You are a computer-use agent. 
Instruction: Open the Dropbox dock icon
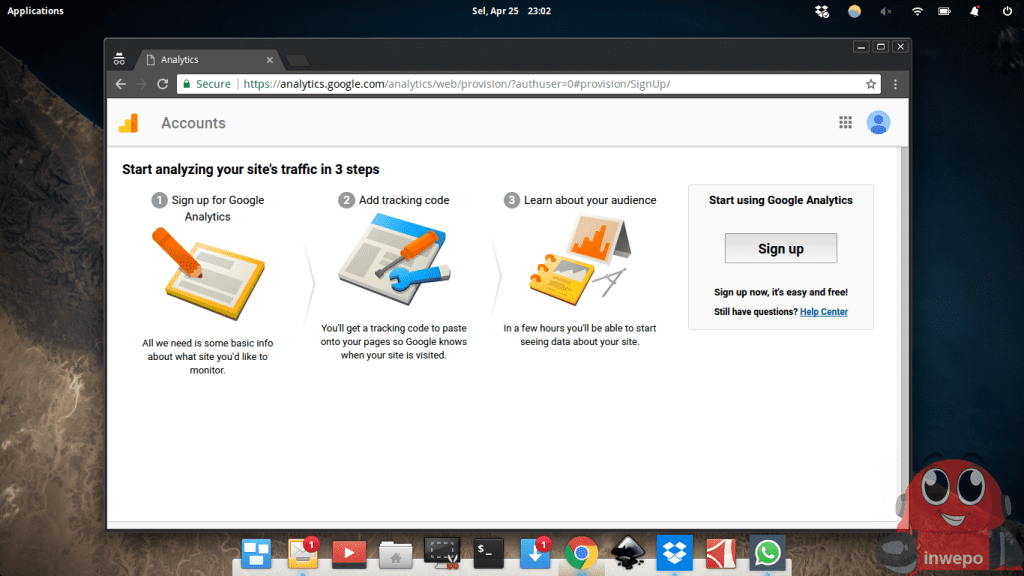click(x=674, y=553)
